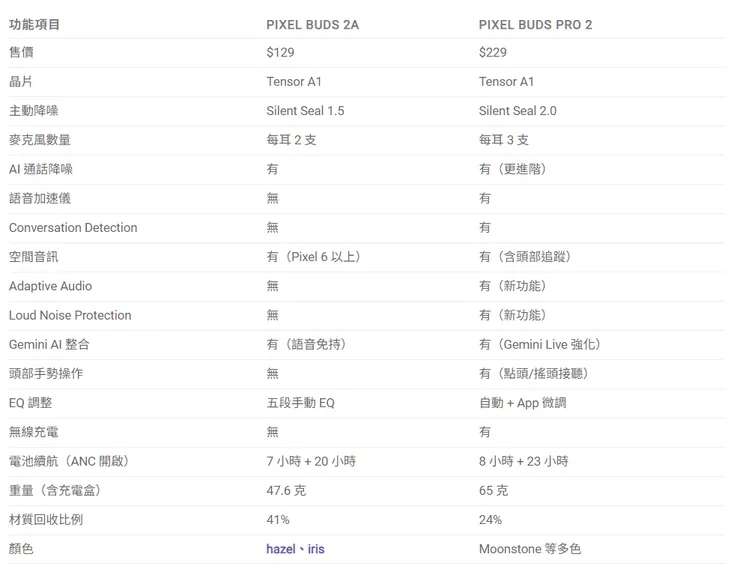Image resolution: width=740 pixels, height=565 pixels.
Task: Click the Silent Seal 1.5 cell
Action: tap(305, 111)
